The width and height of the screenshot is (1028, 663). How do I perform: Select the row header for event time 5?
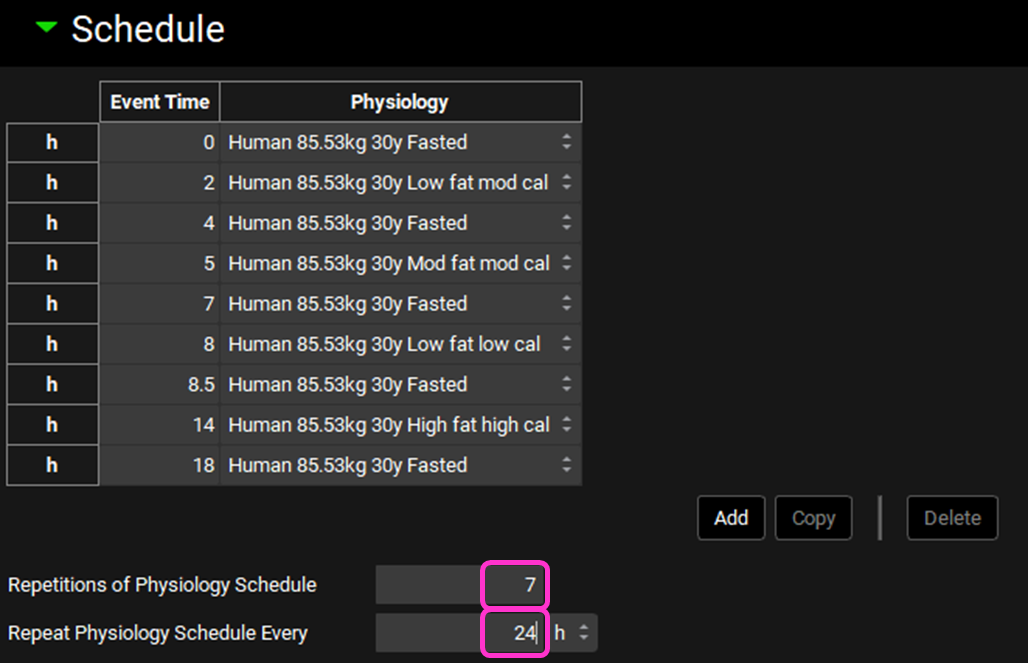click(x=52, y=264)
